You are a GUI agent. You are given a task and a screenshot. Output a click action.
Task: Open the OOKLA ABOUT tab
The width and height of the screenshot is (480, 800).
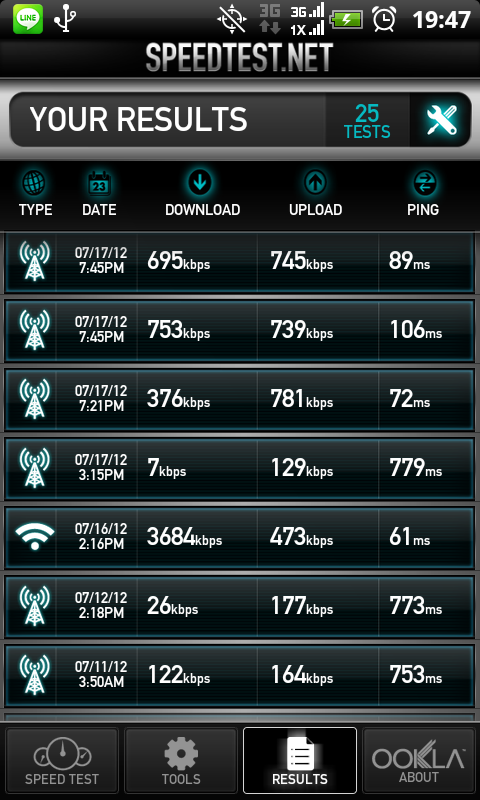coord(419,760)
